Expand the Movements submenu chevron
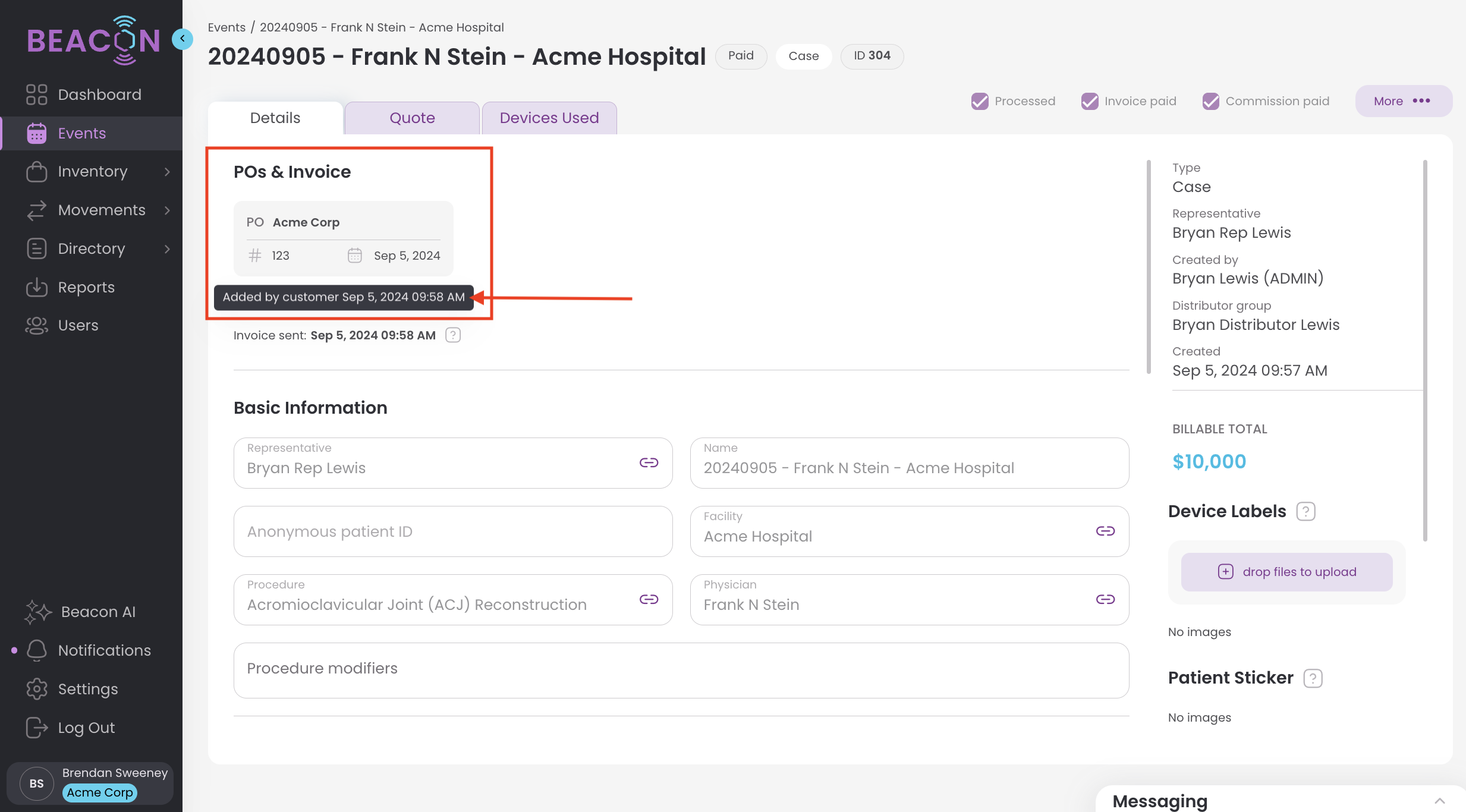 [x=167, y=210]
